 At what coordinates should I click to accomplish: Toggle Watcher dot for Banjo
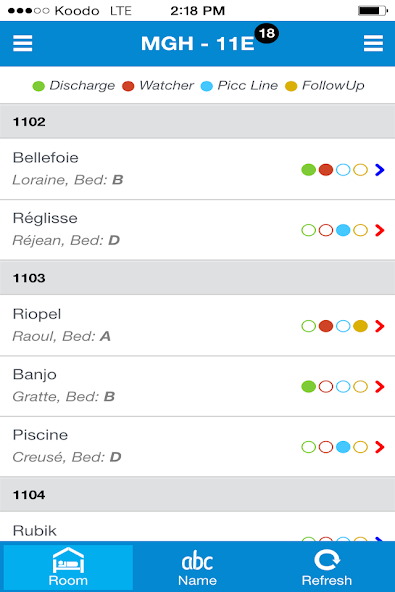coord(326,386)
